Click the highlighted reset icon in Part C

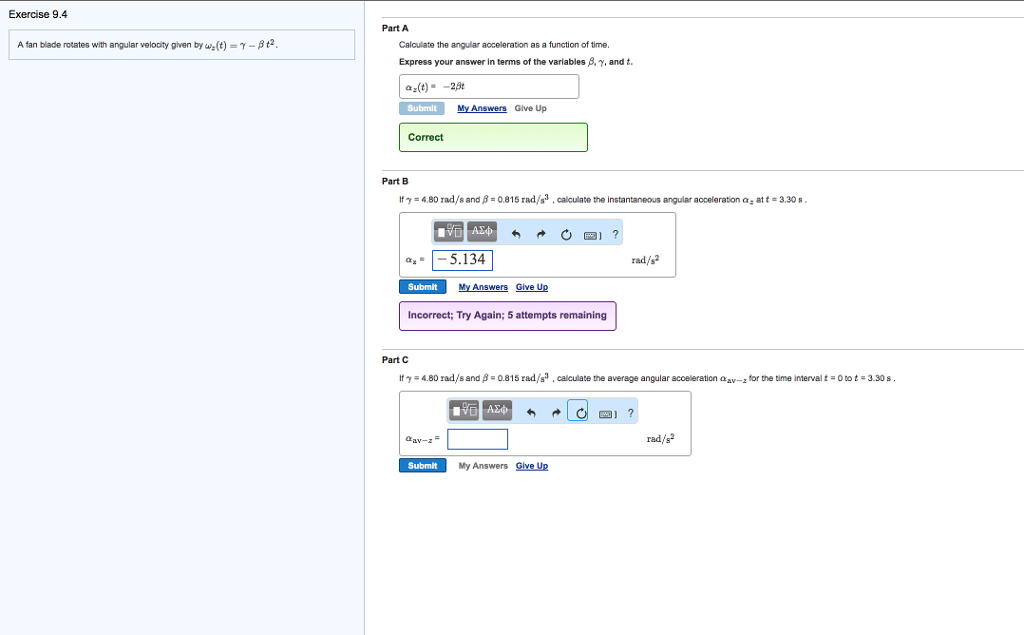(579, 411)
